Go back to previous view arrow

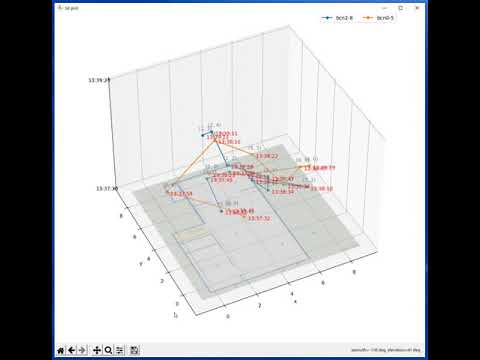click(71, 350)
